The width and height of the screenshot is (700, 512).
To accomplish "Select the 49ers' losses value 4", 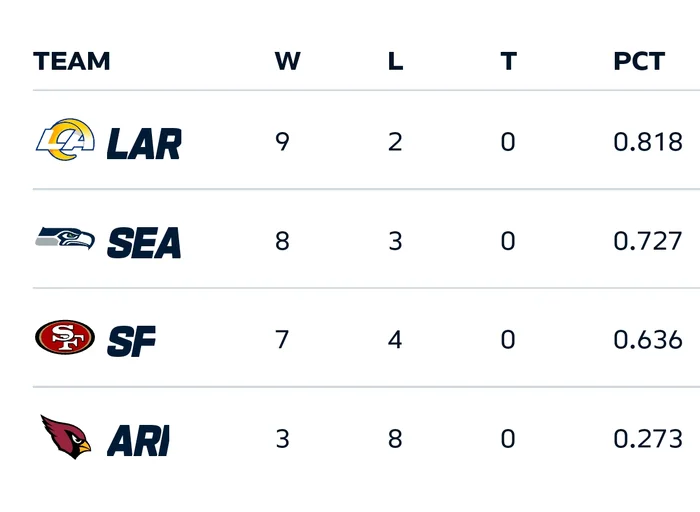I will tap(395, 339).
